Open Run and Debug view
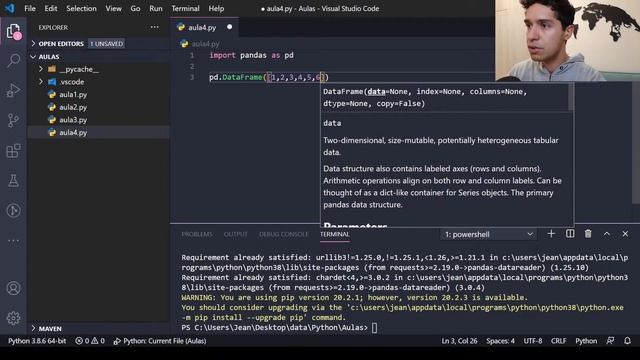The height and width of the screenshot is (360, 640). coord(13,90)
